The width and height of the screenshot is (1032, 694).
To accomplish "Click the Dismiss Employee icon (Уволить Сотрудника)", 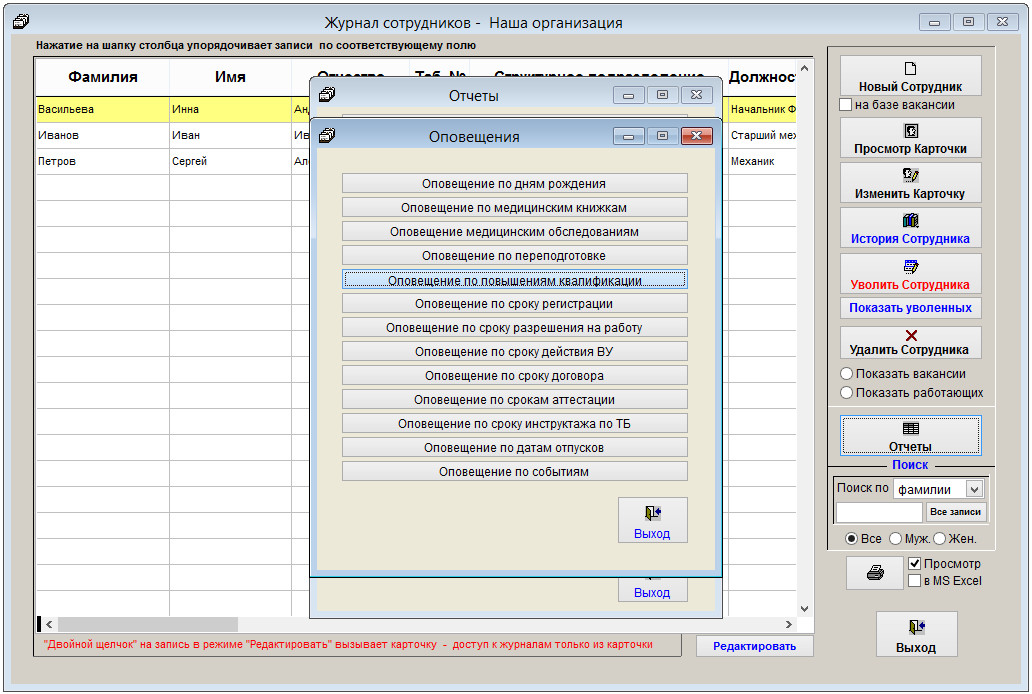I will pos(910,267).
